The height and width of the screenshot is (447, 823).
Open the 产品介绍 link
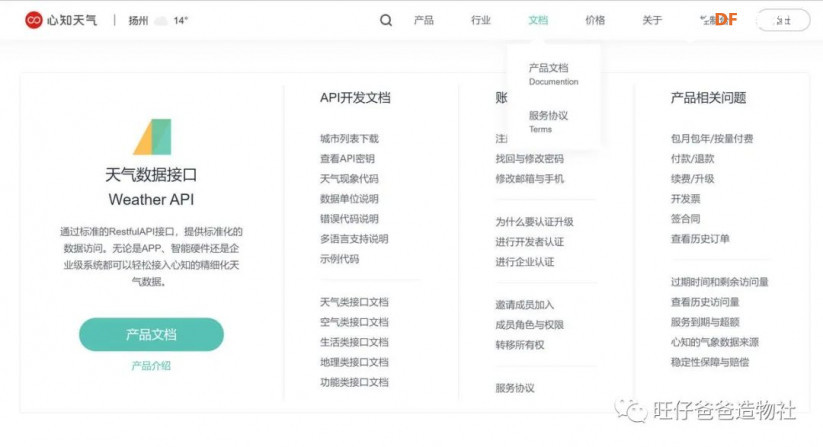click(x=151, y=366)
